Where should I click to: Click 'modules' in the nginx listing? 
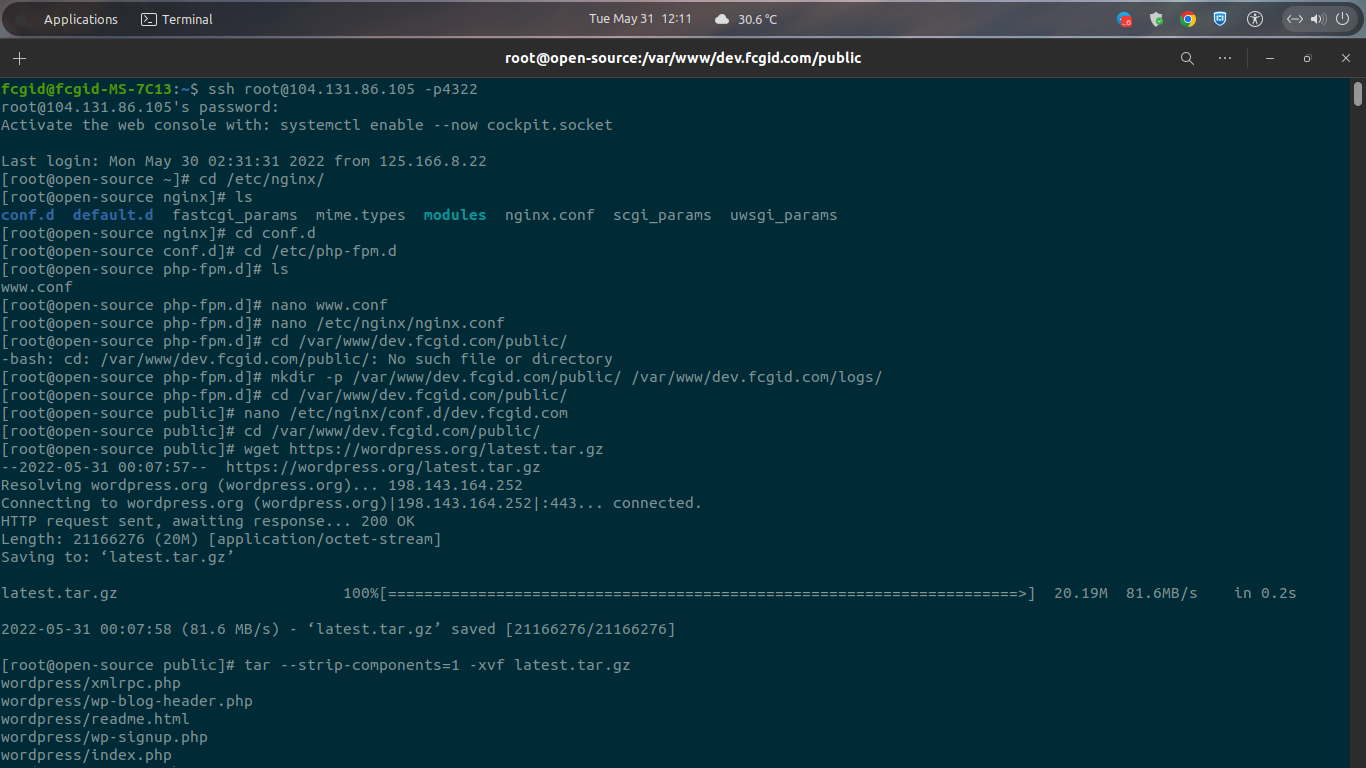(x=455, y=215)
